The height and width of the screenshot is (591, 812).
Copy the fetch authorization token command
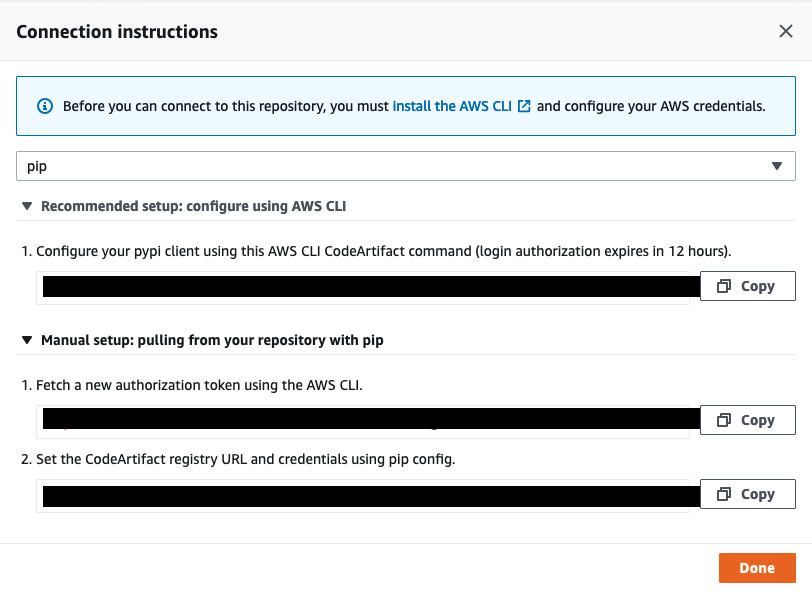747,420
